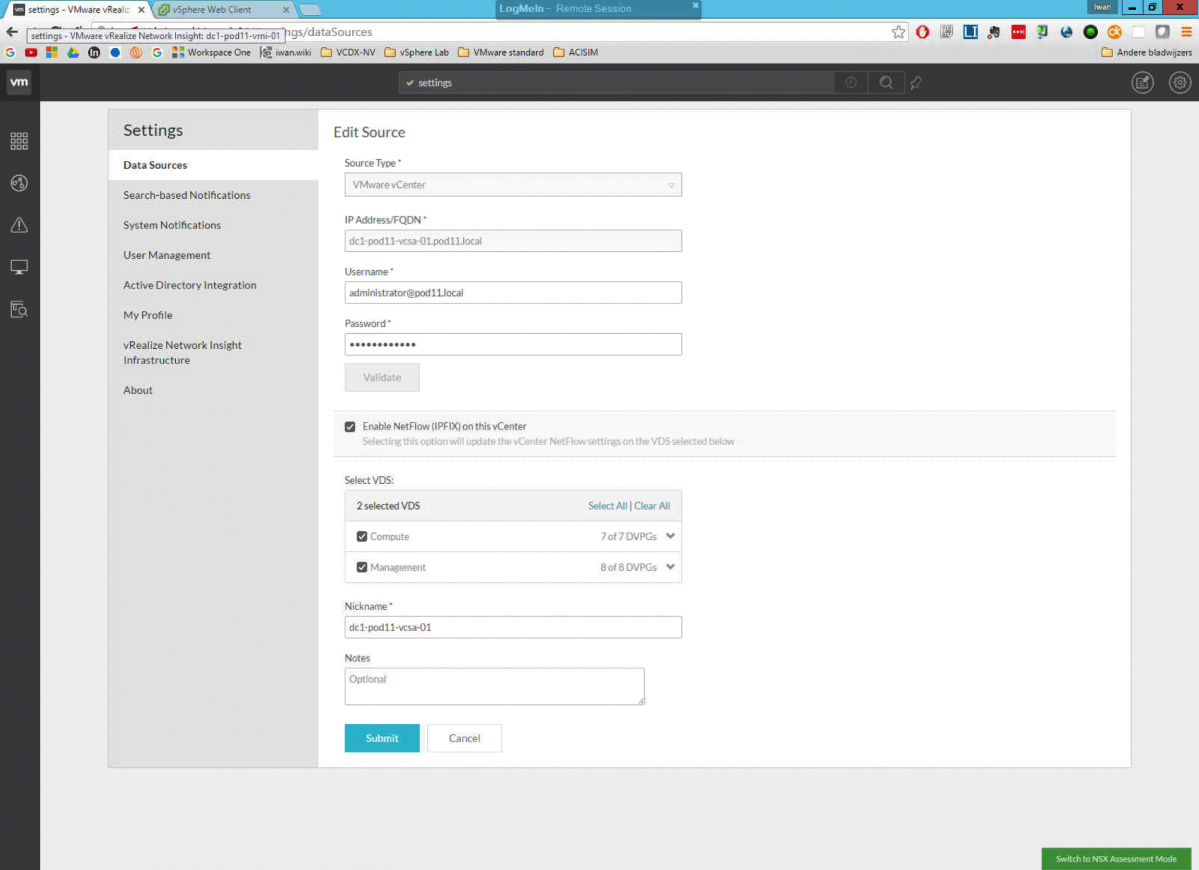Click the search magnifier icon in top bar
Viewport: 1199px width, 870px height.
pos(886,83)
